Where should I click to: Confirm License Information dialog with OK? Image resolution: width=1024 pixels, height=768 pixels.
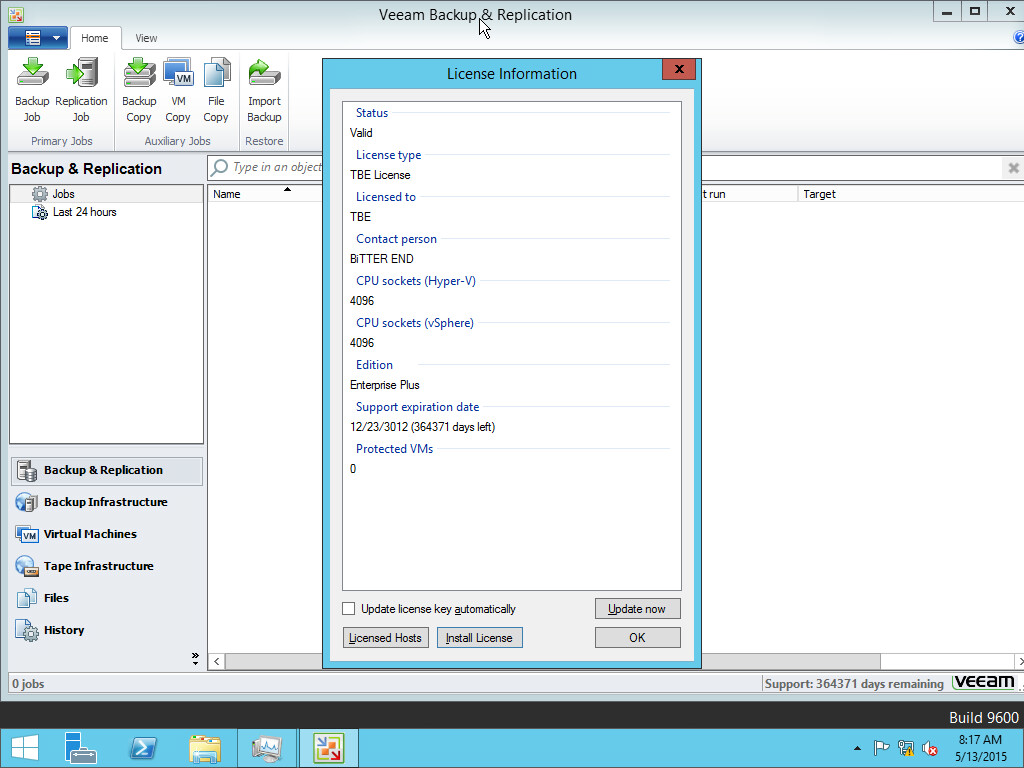click(637, 637)
